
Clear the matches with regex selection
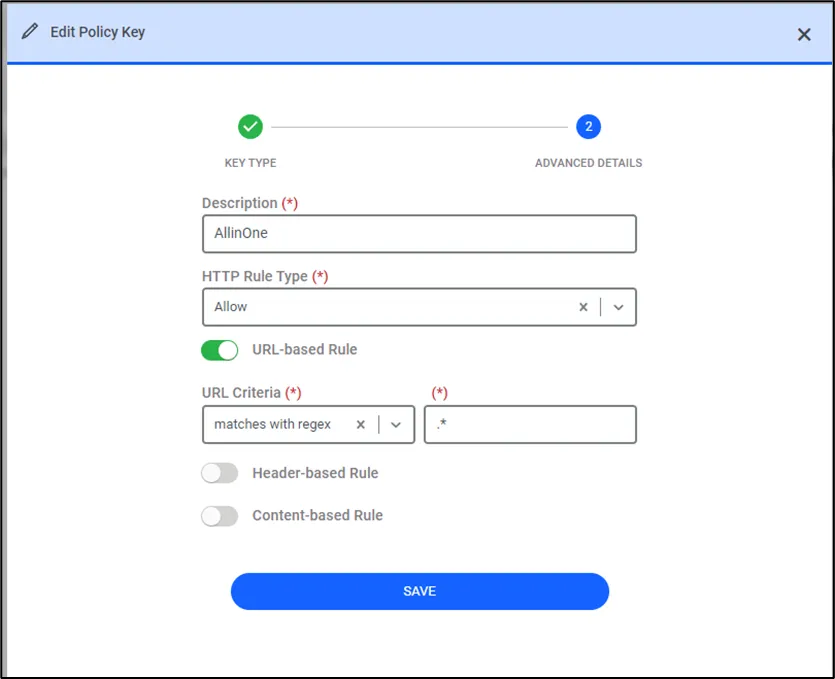361,424
